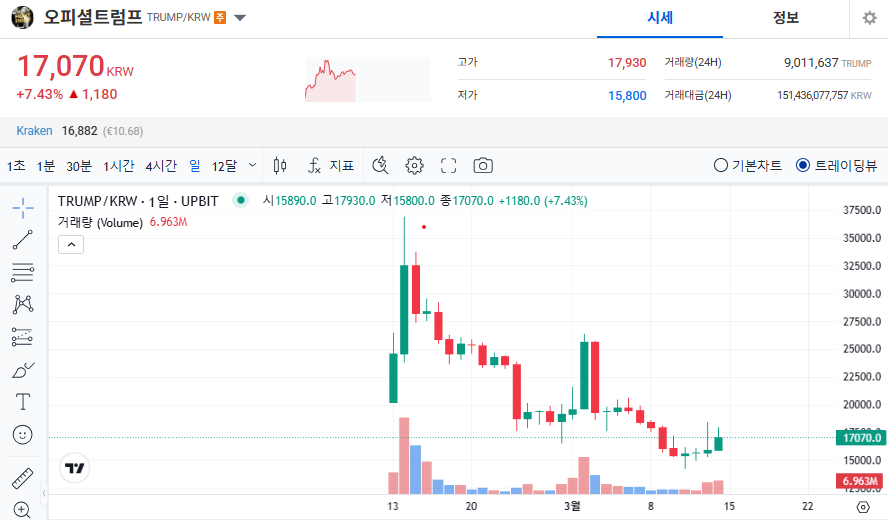Image resolution: width=888 pixels, height=520 pixels.
Task: Toggle fullscreen chart mode
Action: point(449,165)
